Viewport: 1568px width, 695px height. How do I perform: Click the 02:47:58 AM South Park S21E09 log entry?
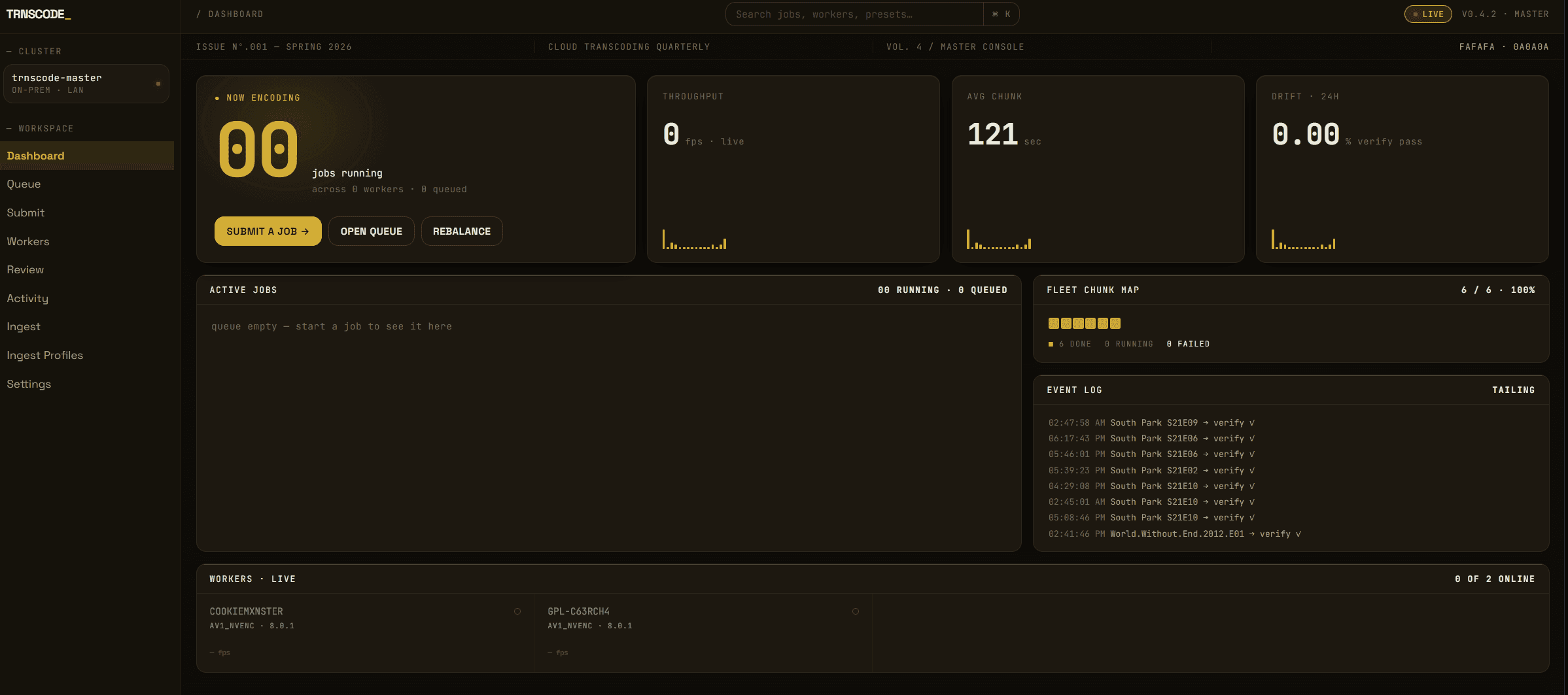(x=1151, y=423)
